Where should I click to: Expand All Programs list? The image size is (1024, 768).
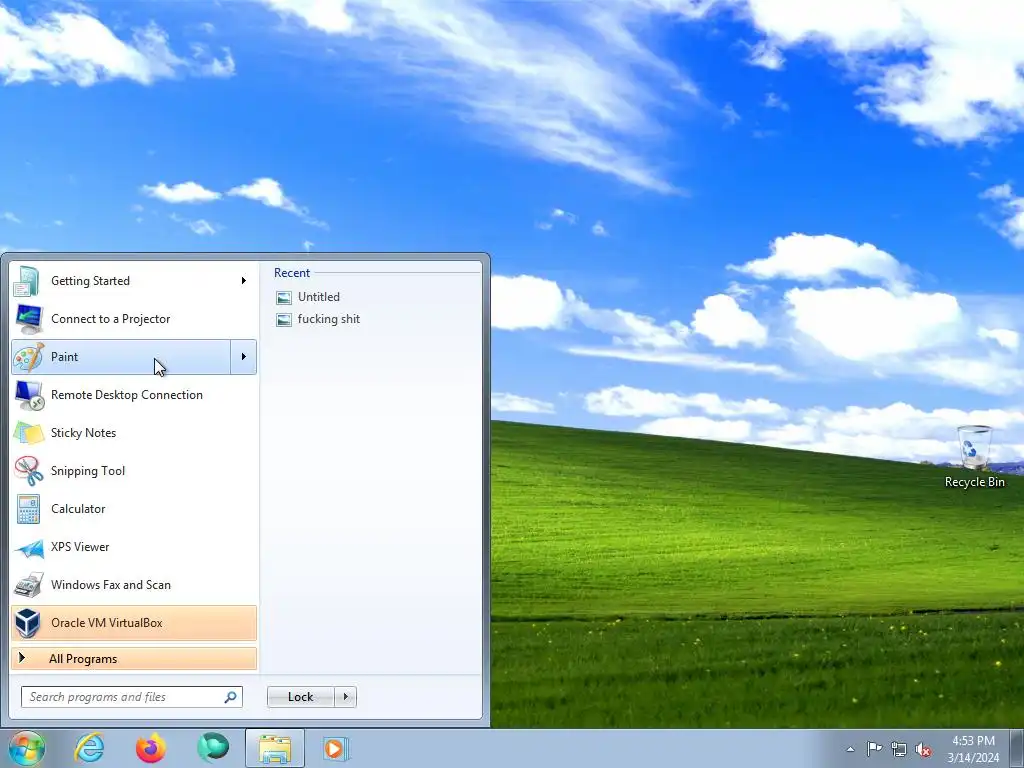pyautogui.click(x=133, y=659)
